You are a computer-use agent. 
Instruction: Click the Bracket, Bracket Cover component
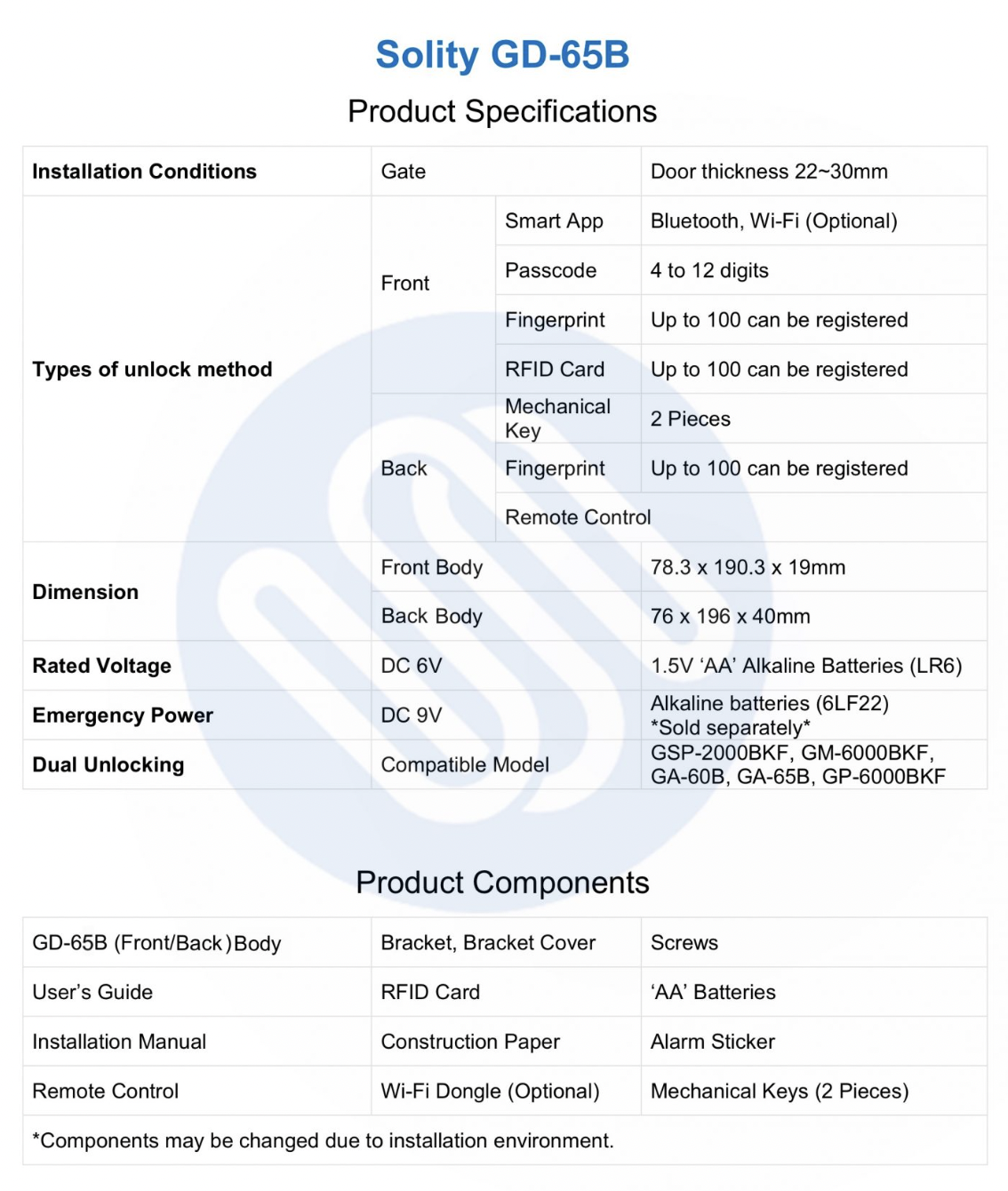click(488, 943)
